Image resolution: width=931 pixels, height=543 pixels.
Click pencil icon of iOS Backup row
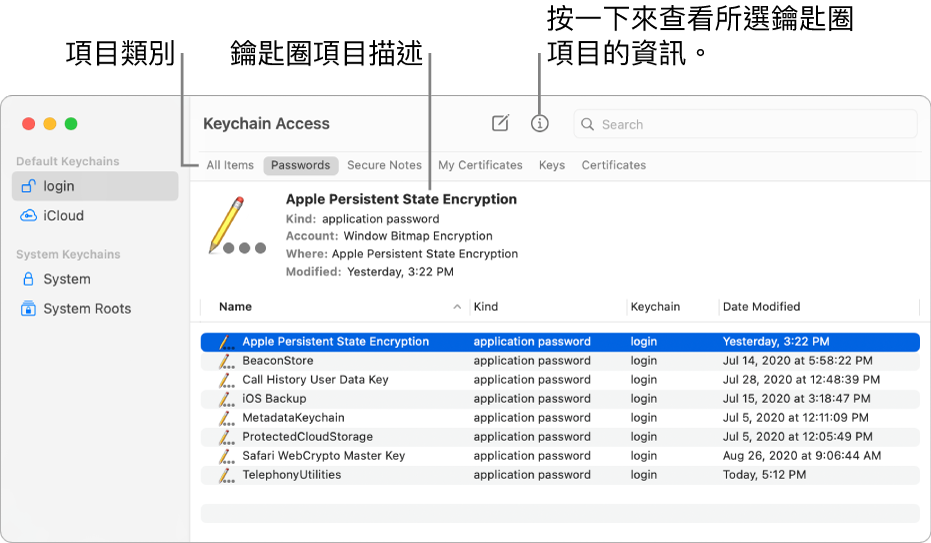click(x=227, y=399)
